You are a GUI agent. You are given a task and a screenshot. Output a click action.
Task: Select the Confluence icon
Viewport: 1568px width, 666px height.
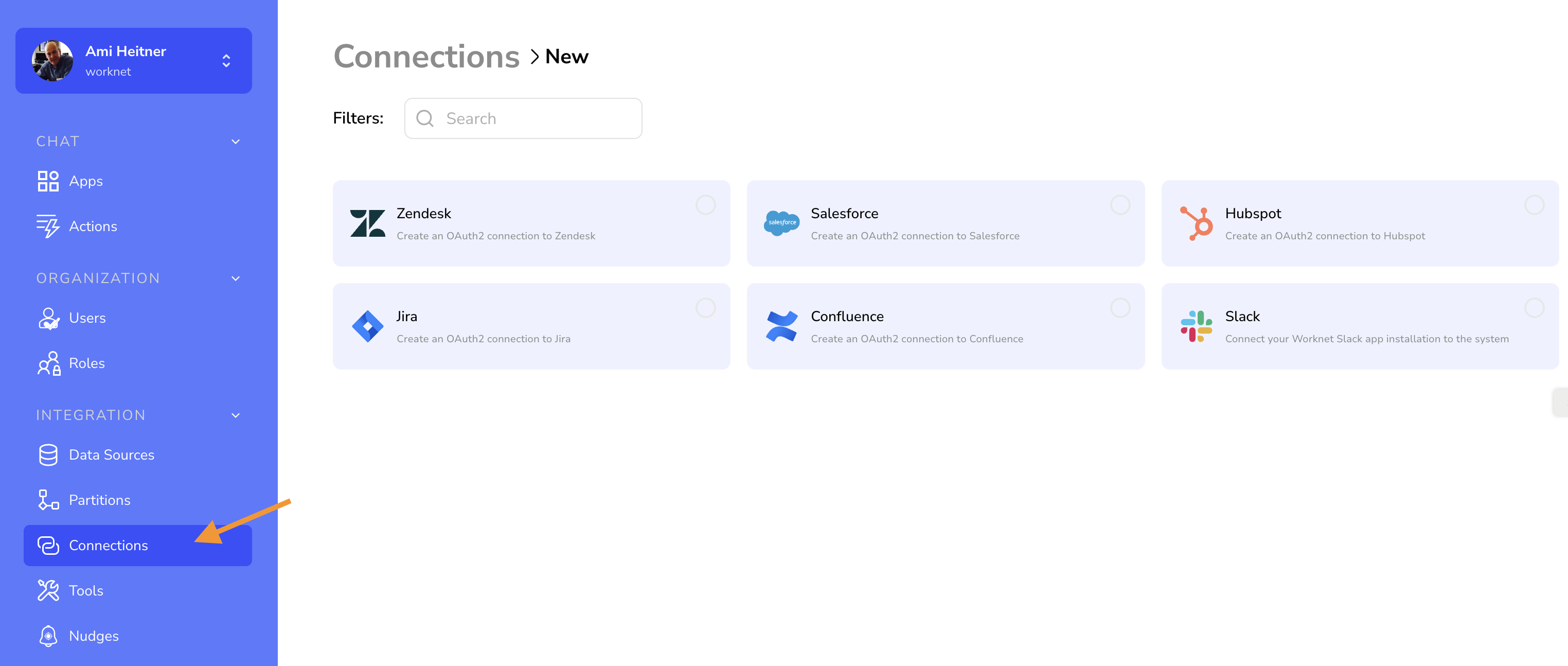point(782,326)
